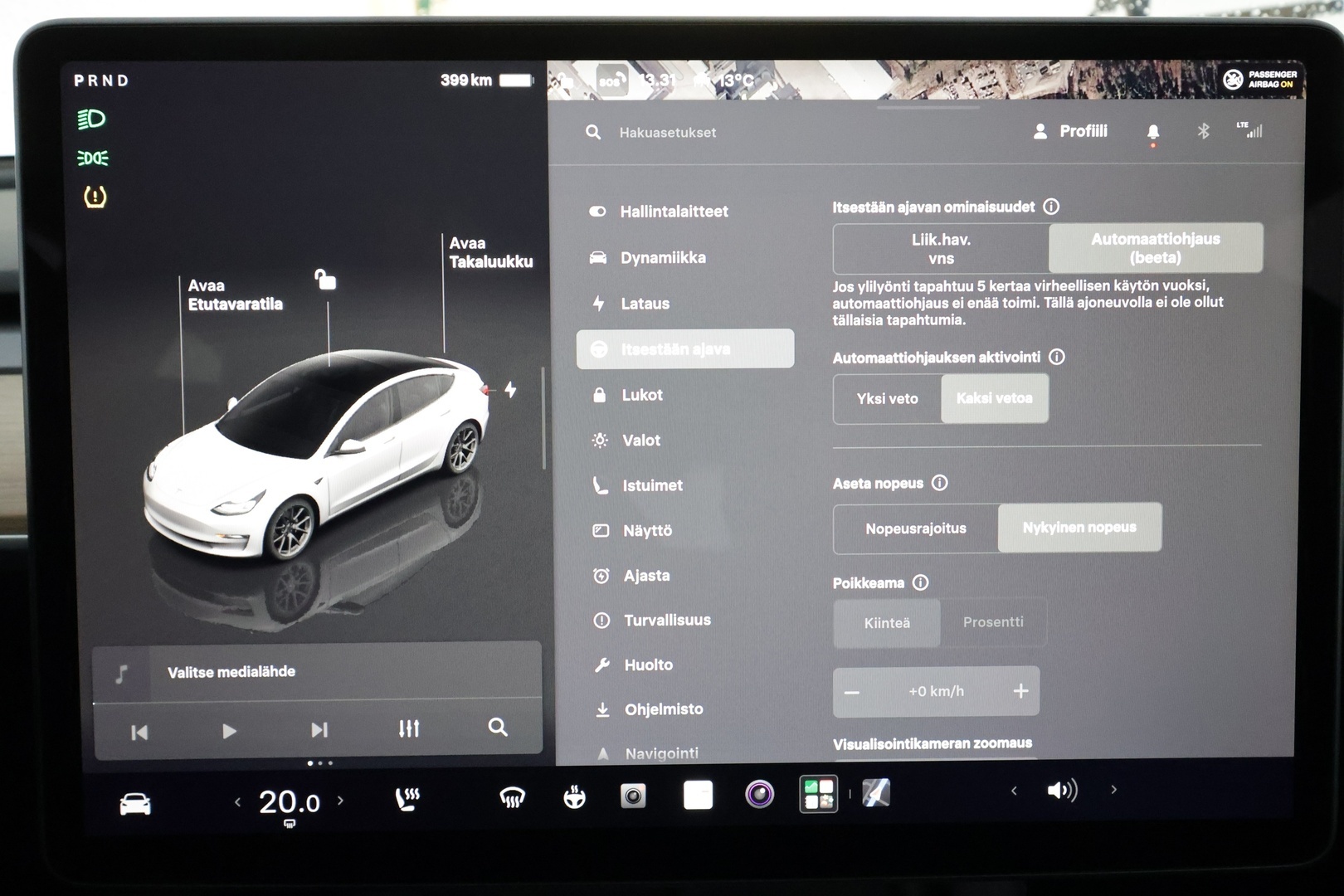1344x896 pixels.
Task: Open the Bluetooth settings icon
Action: (x=1203, y=131)
